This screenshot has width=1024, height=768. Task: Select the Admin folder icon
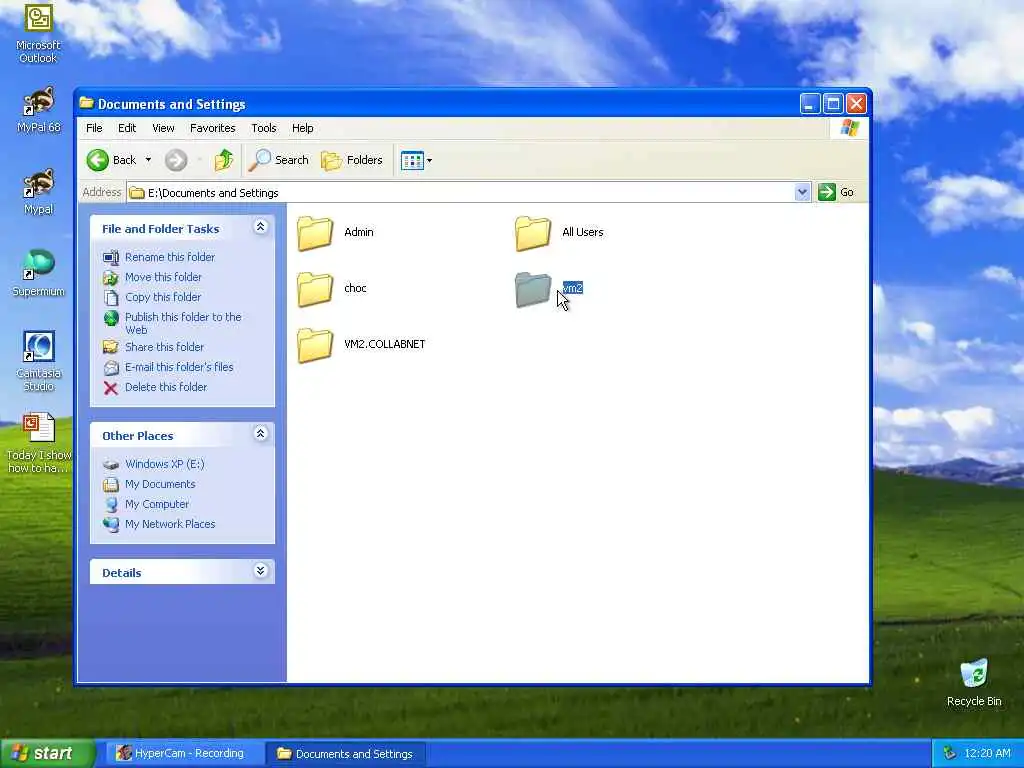[315, 233]
